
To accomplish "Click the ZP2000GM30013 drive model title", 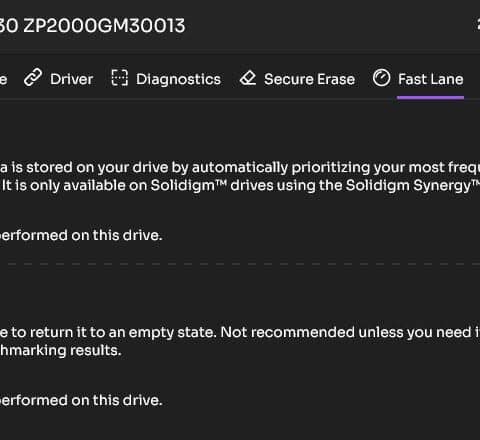I will tap(92, 26).
